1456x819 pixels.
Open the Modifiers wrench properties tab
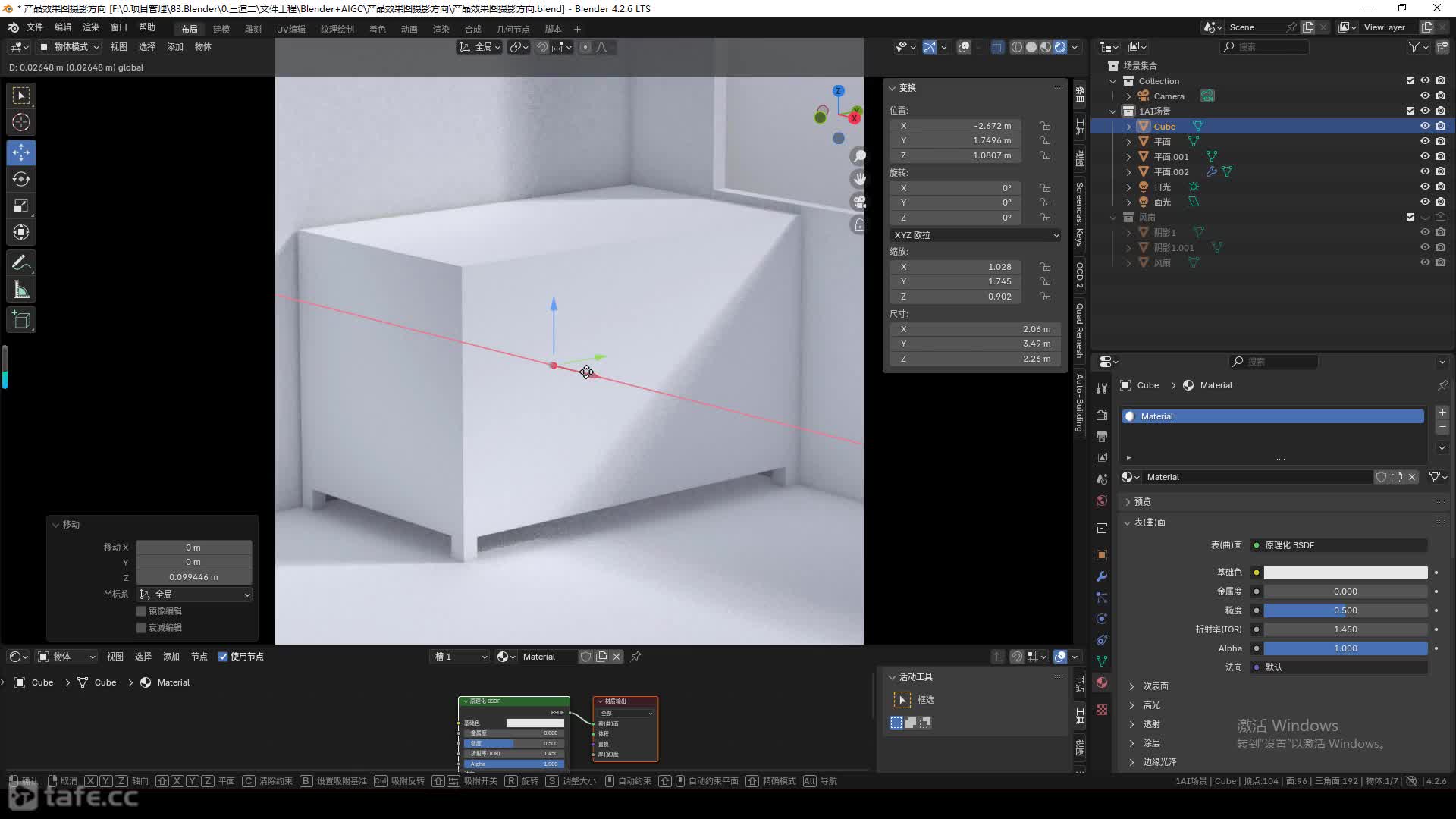click(x=1102, y=576)
